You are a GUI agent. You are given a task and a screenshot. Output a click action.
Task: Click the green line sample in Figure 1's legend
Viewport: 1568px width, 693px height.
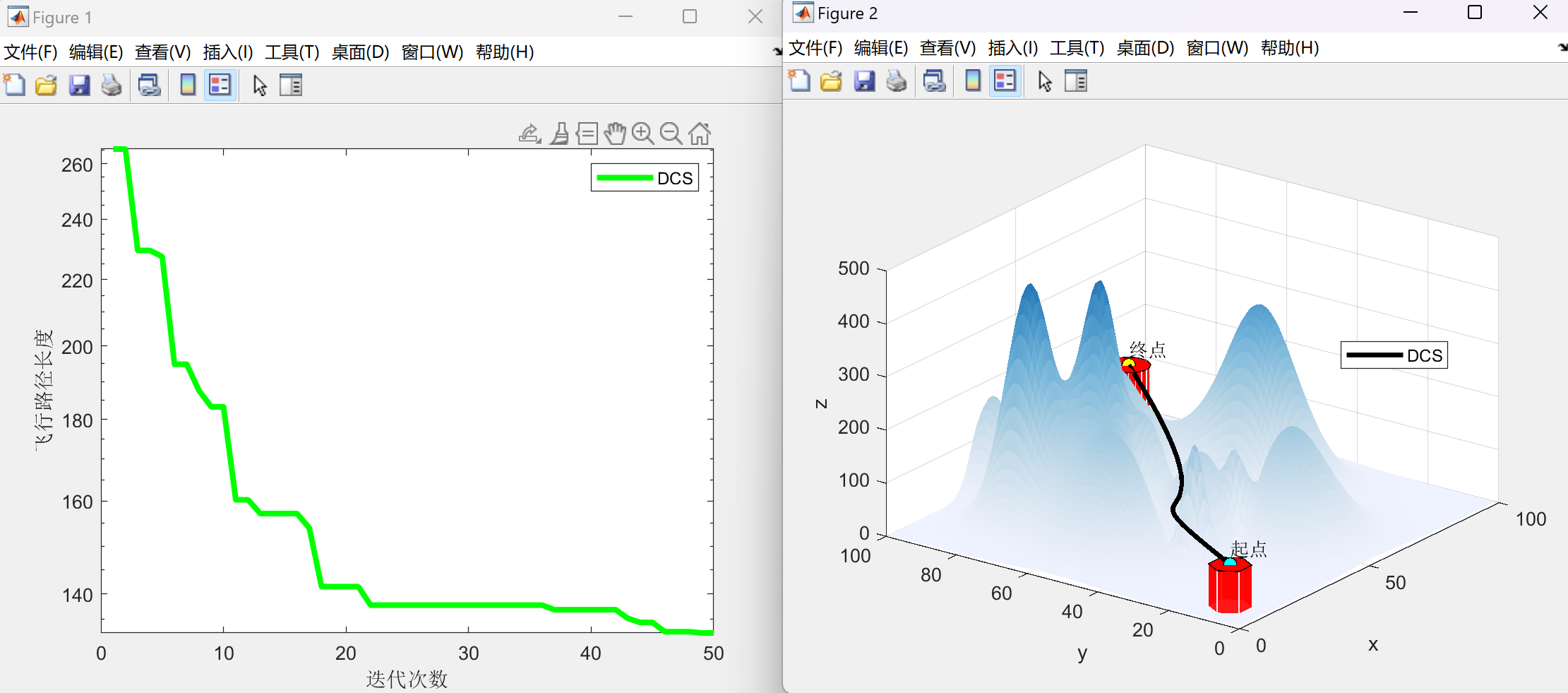tap(624, 178)
